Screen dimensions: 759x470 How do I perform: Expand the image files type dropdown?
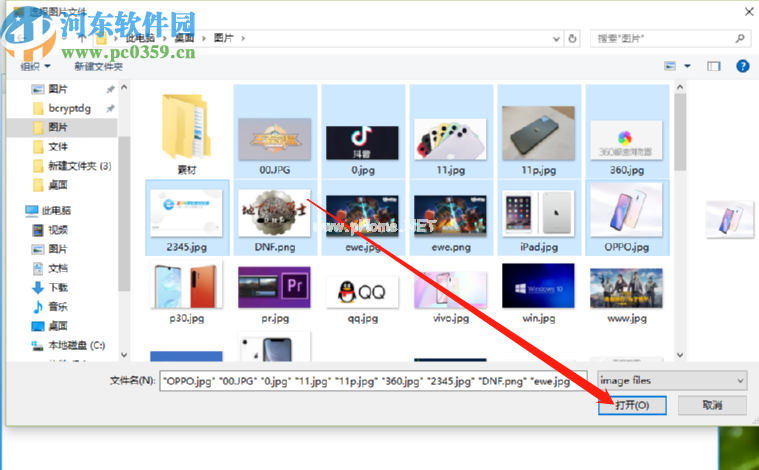coord(671,381)
